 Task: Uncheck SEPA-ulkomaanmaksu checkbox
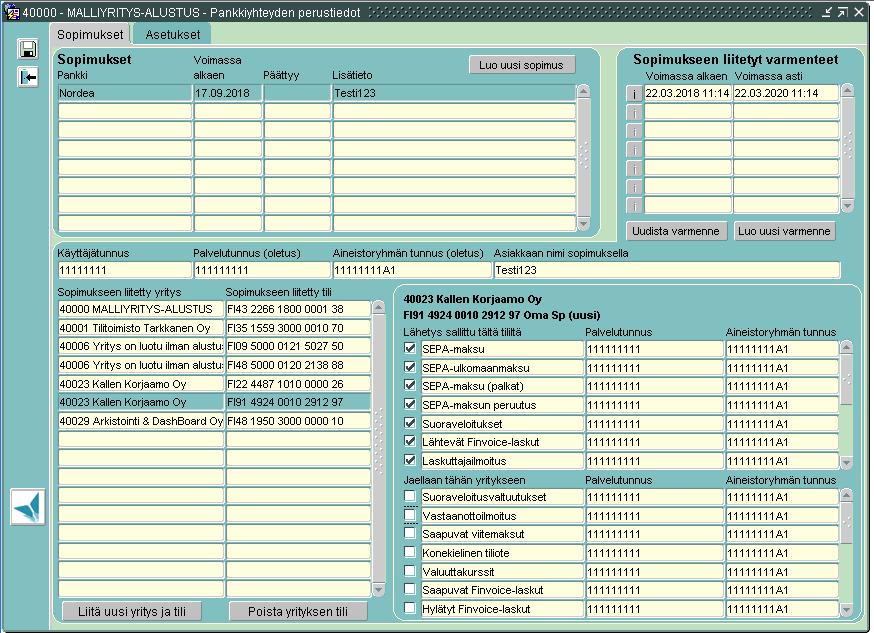tap(410, 367)
